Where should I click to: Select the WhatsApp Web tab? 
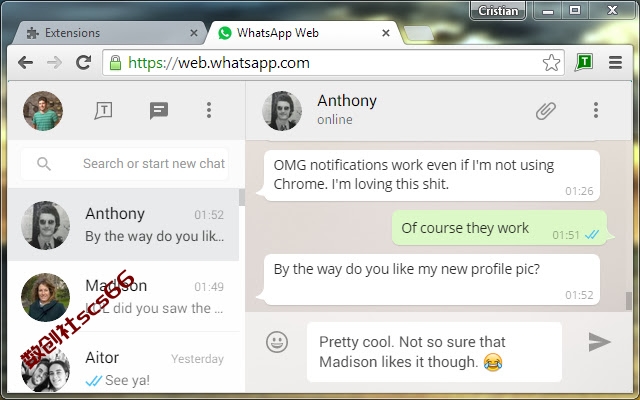[302, 33]
